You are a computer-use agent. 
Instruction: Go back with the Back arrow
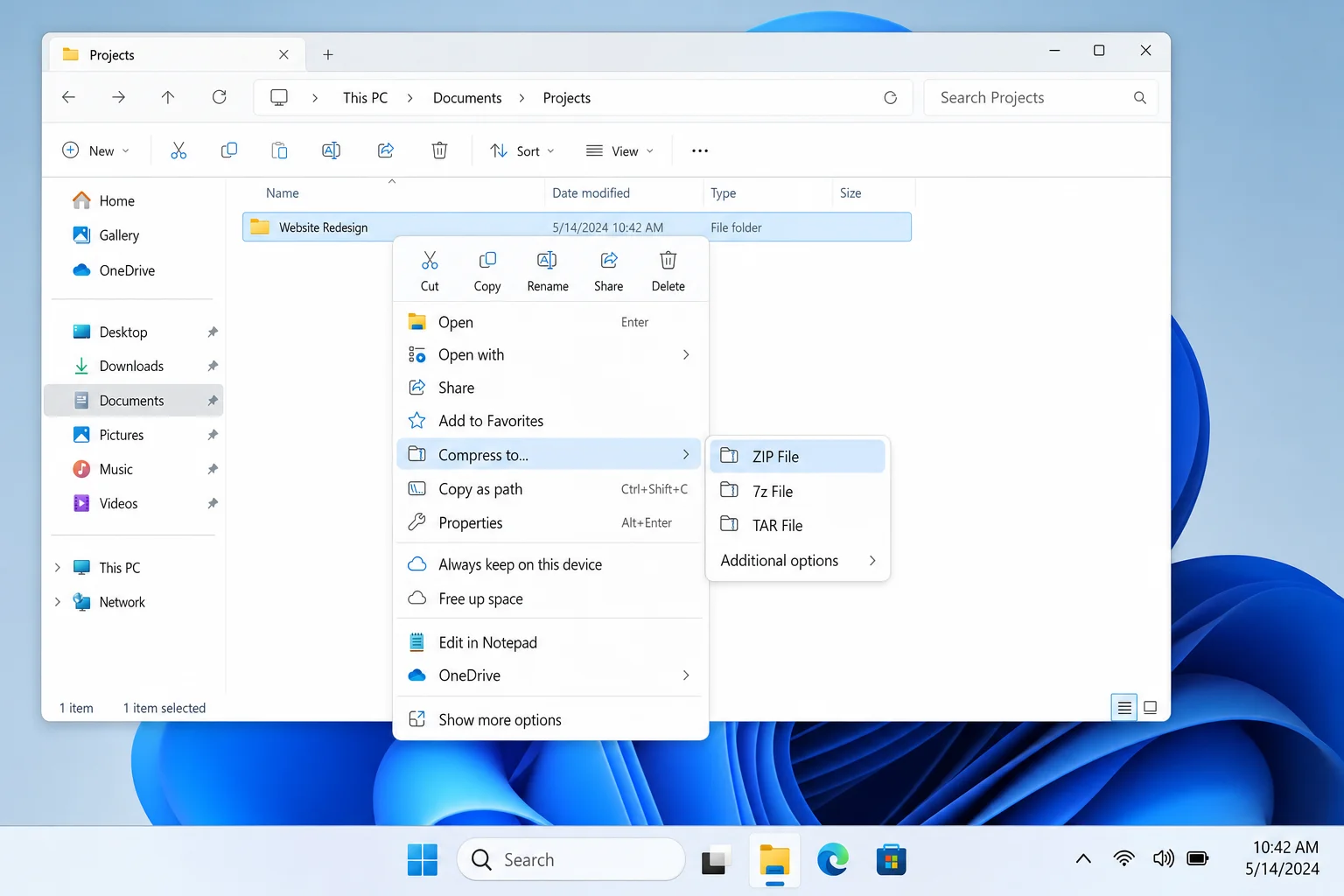pos(68,97)
